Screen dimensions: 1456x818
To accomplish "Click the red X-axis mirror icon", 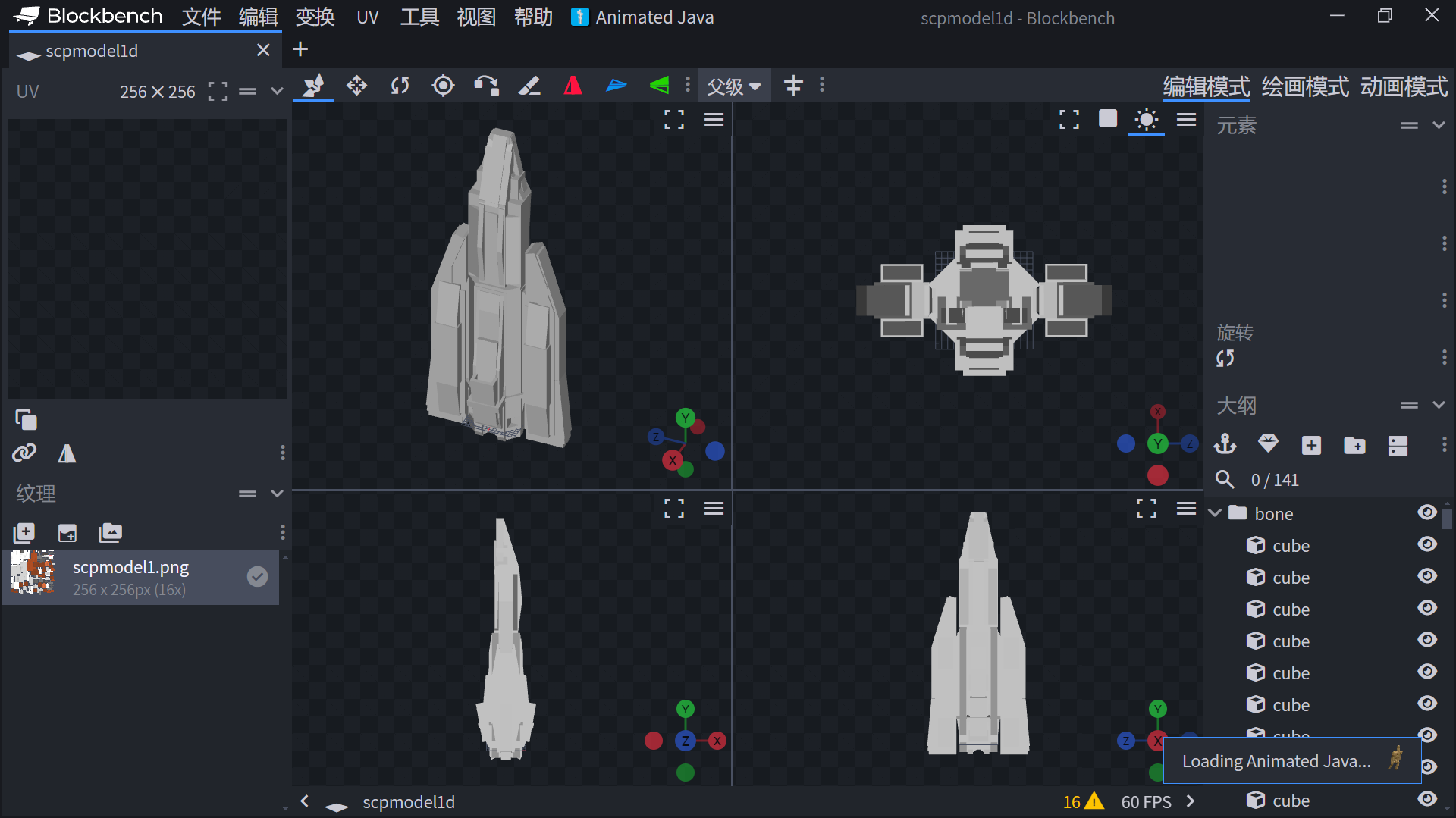I will click(x=573, y=86).
